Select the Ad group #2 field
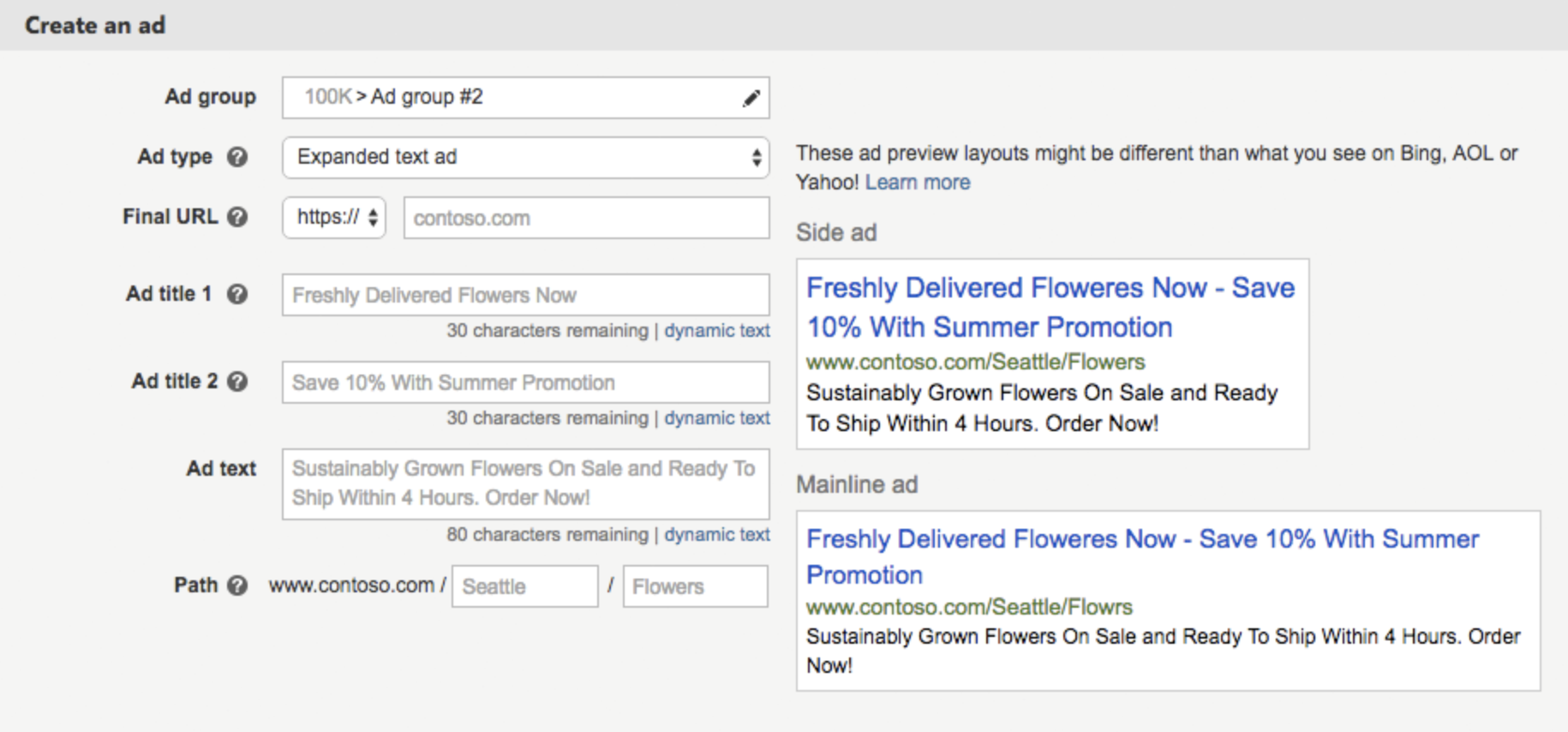 click(x=525, y=98)
